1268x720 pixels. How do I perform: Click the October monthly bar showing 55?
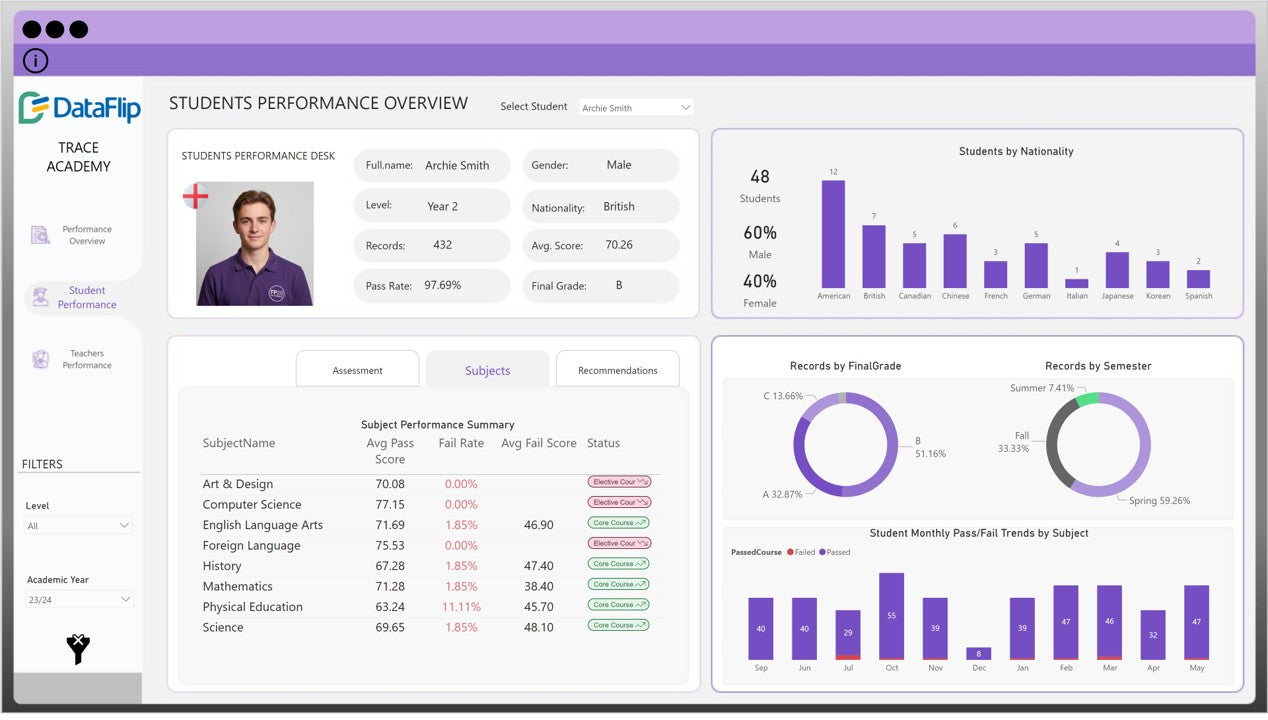tap(891, 615)
